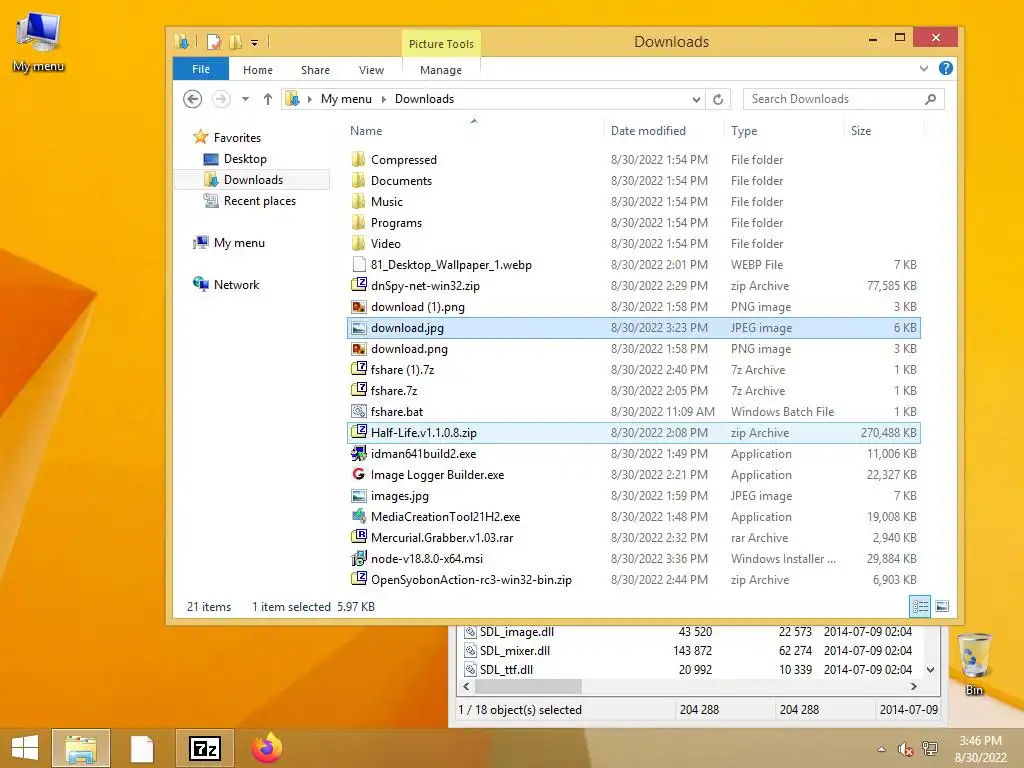Select the fshare.bat batch file icon
The width and height of the screenshot is (1024, 768).
tap(359, 411)
